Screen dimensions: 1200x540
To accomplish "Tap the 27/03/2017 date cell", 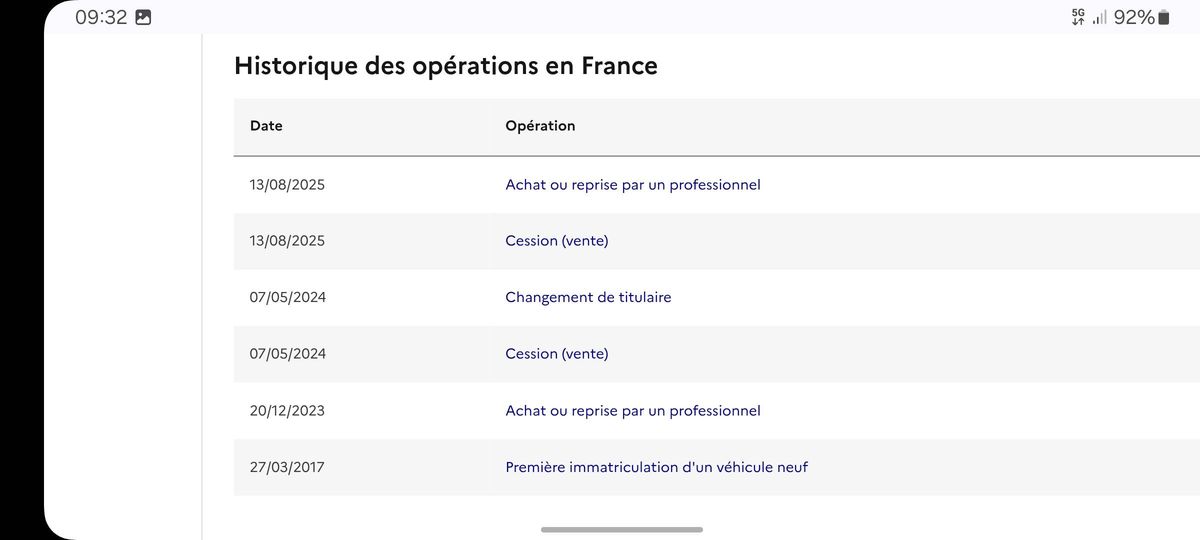I will click(x=287, y=467).
